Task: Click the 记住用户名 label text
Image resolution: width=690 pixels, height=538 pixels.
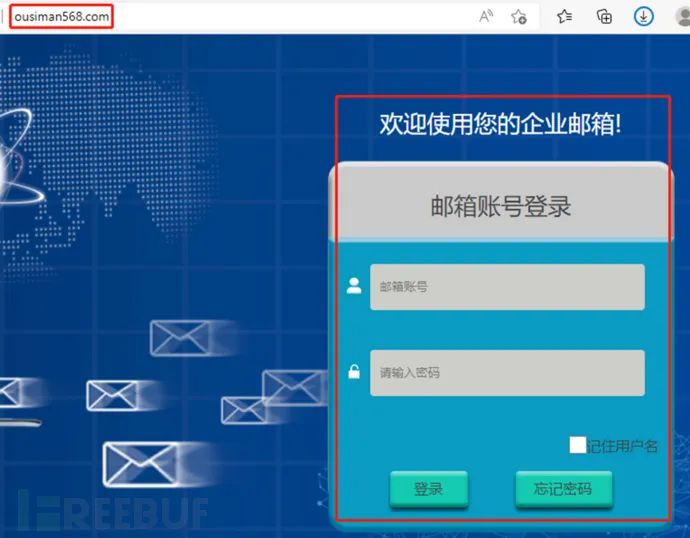Action: tap(622, 447)
